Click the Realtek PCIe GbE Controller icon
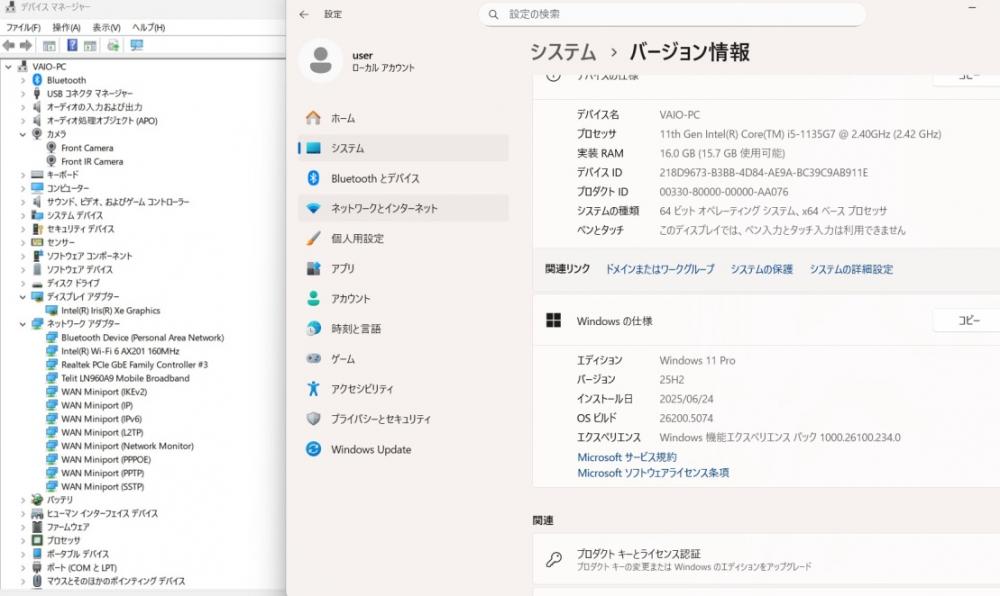 coord(52,365)
